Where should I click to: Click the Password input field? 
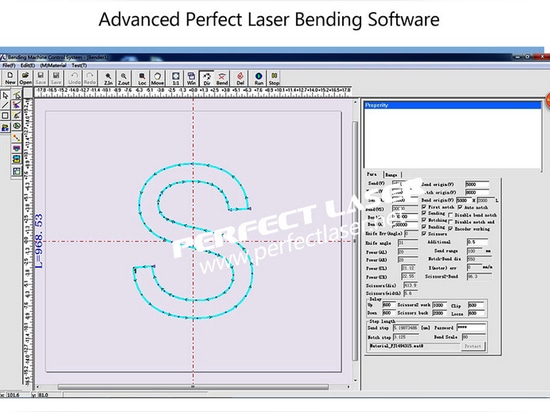(471, 327)
